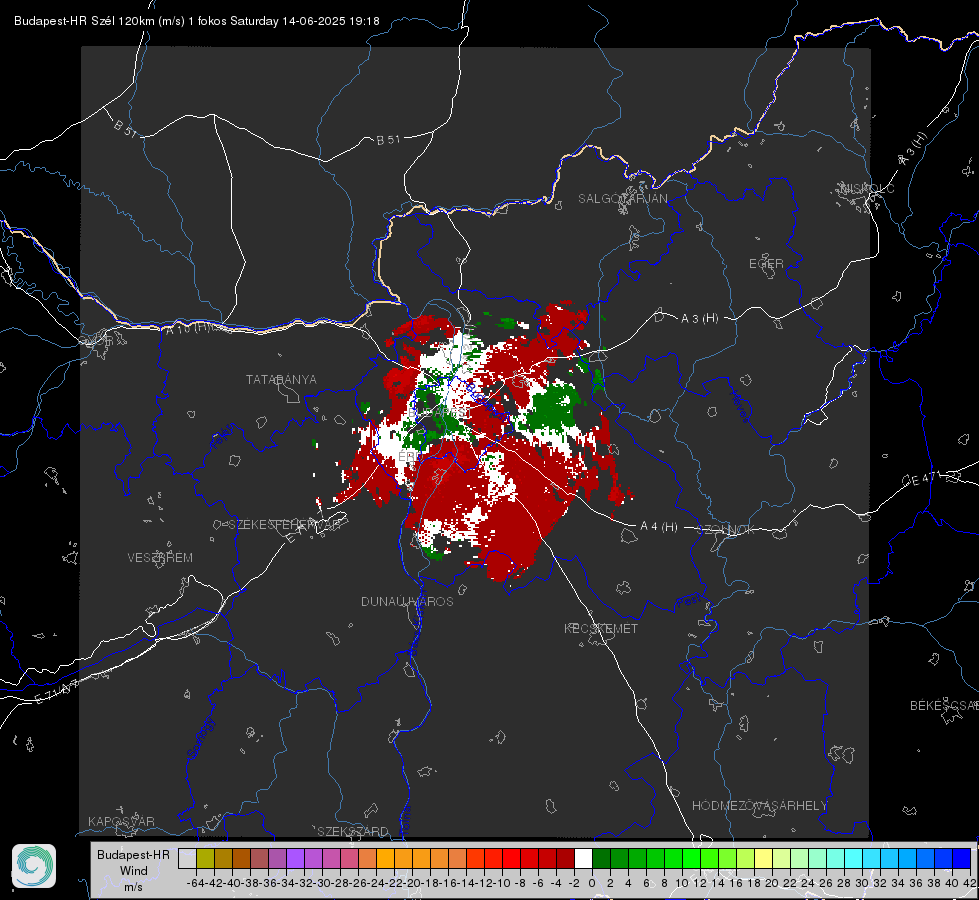This screenshot has width=979, height=900.
Task: Select the Heves county label
Action: pos(740,406)
